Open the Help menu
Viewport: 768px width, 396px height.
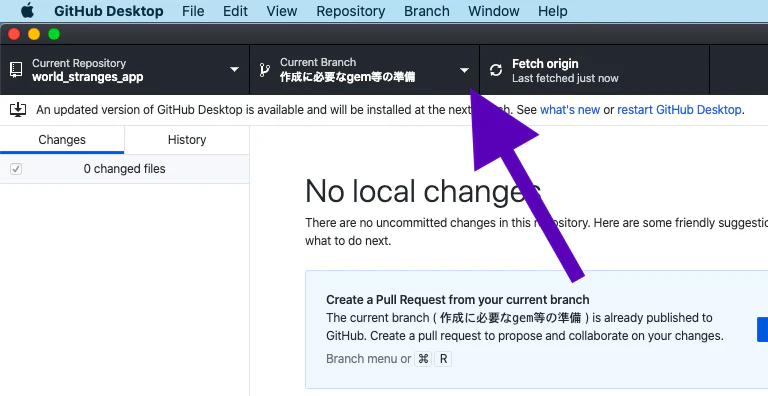[552, 11]
